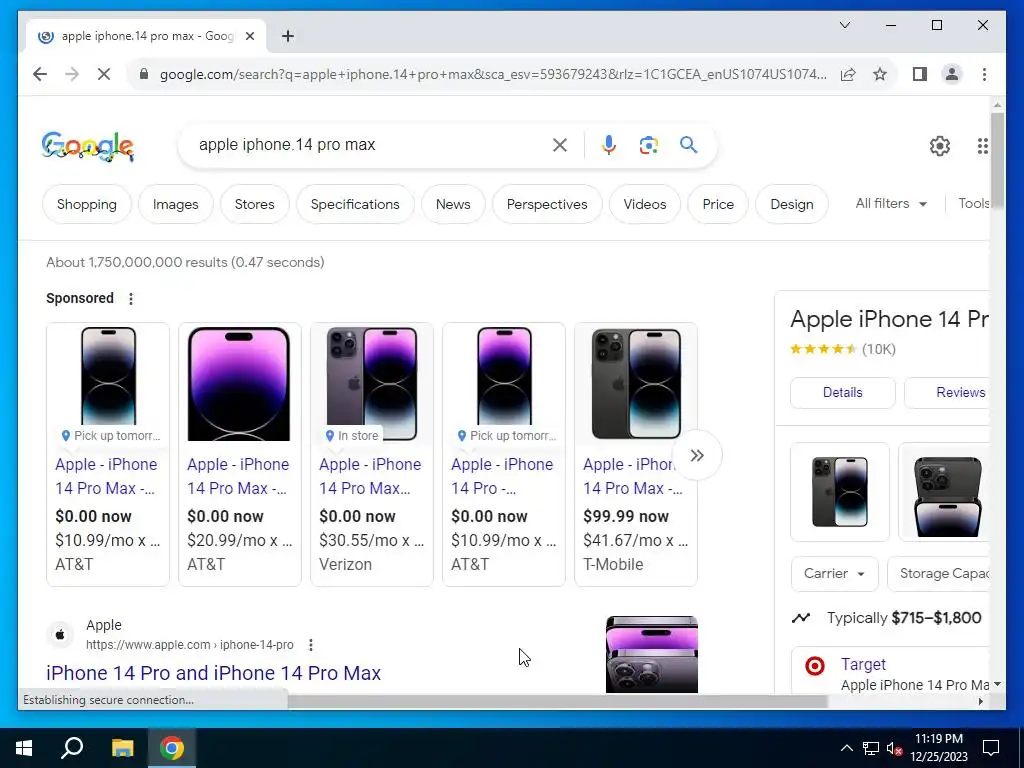The height and width of the screenshot is (768, 1024).
Task: Open Windows taskbar search
Action: [x=72, y=748]
